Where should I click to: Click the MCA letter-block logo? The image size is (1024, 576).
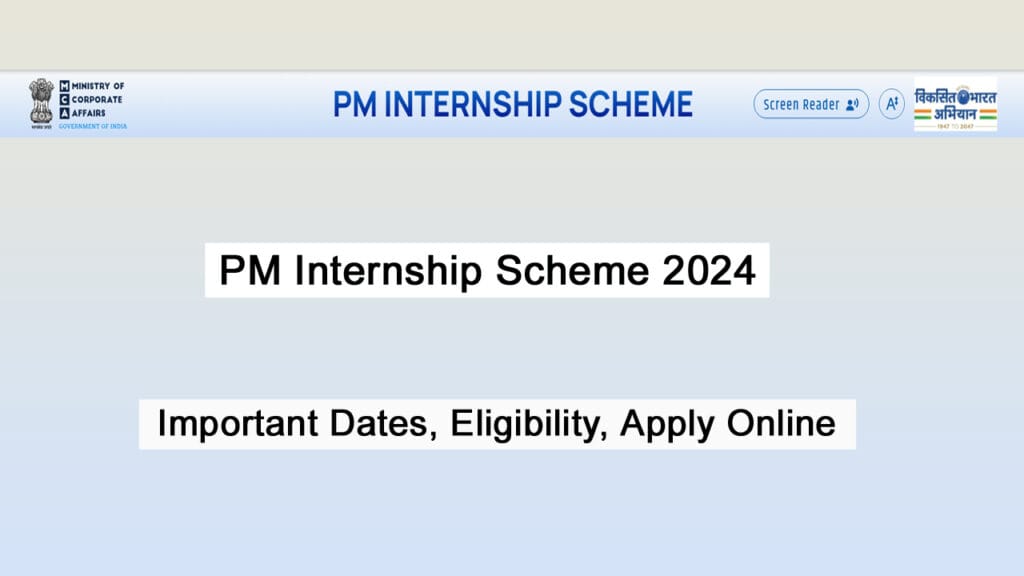[x=66, y=100]
